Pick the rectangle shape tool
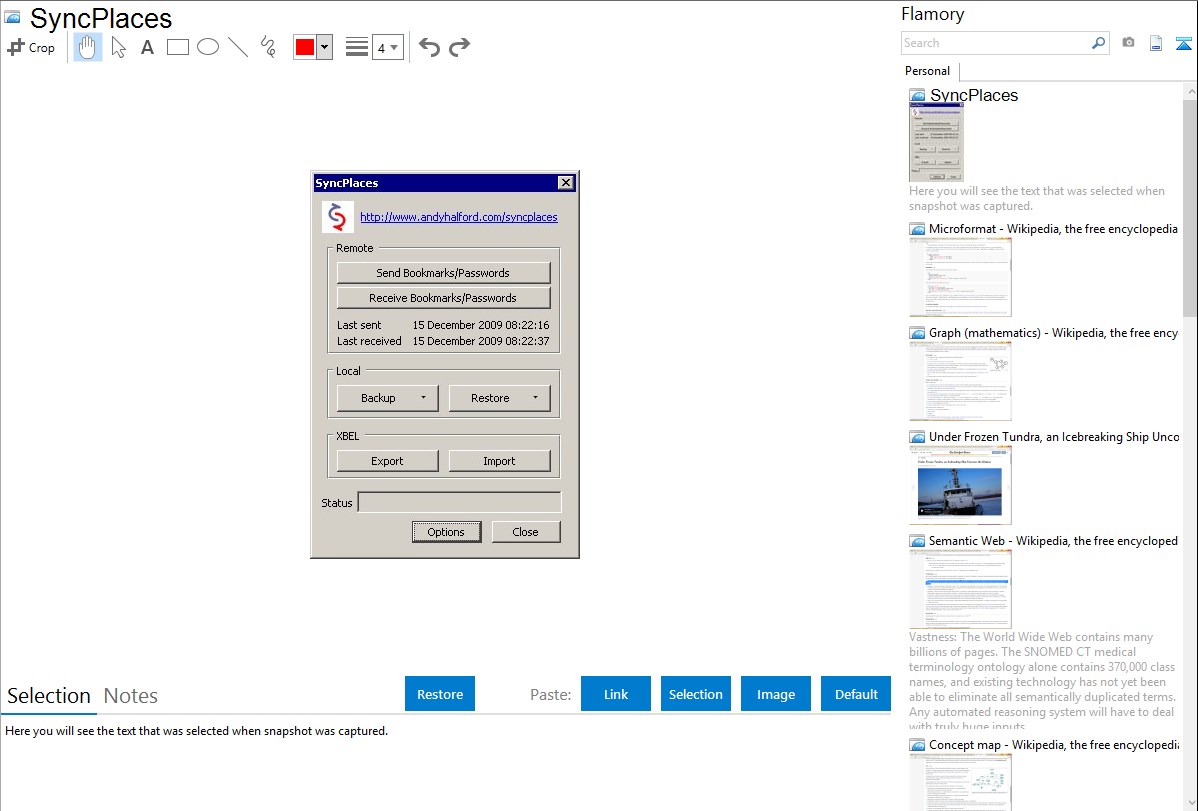Image resolution: width=1198 pixels, height=811 pixels. coord(178,47)
